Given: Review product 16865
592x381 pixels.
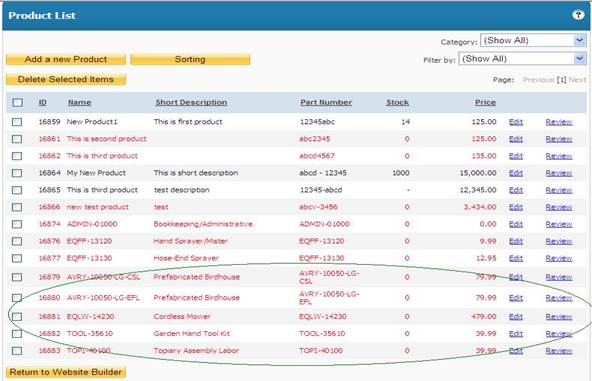Looking at the screenshot, I should pyautogui.click(x=559, y=190).
